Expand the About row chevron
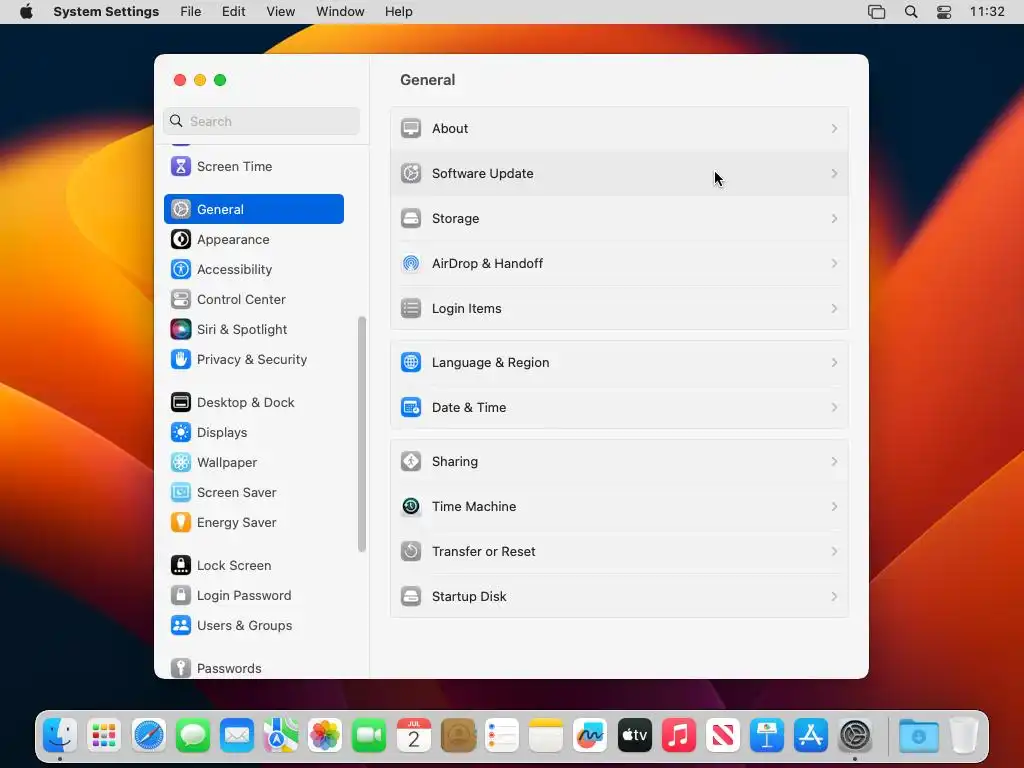The image size is (1024, 768). [x=835, y=129]
